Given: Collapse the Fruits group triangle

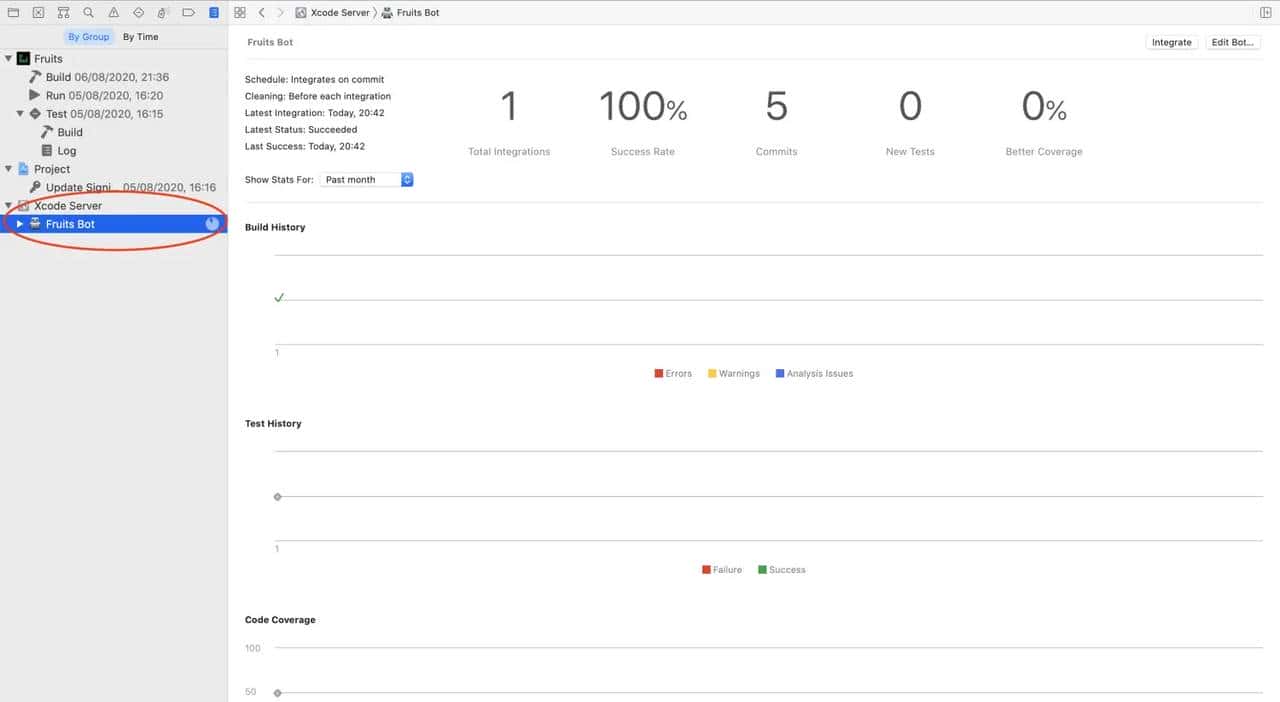Looking at the screenshot, I should (x=9, y=59).
